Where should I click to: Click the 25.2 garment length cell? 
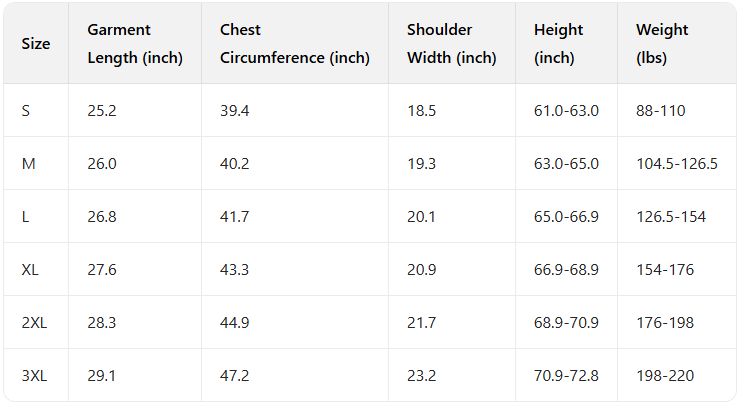102,110
